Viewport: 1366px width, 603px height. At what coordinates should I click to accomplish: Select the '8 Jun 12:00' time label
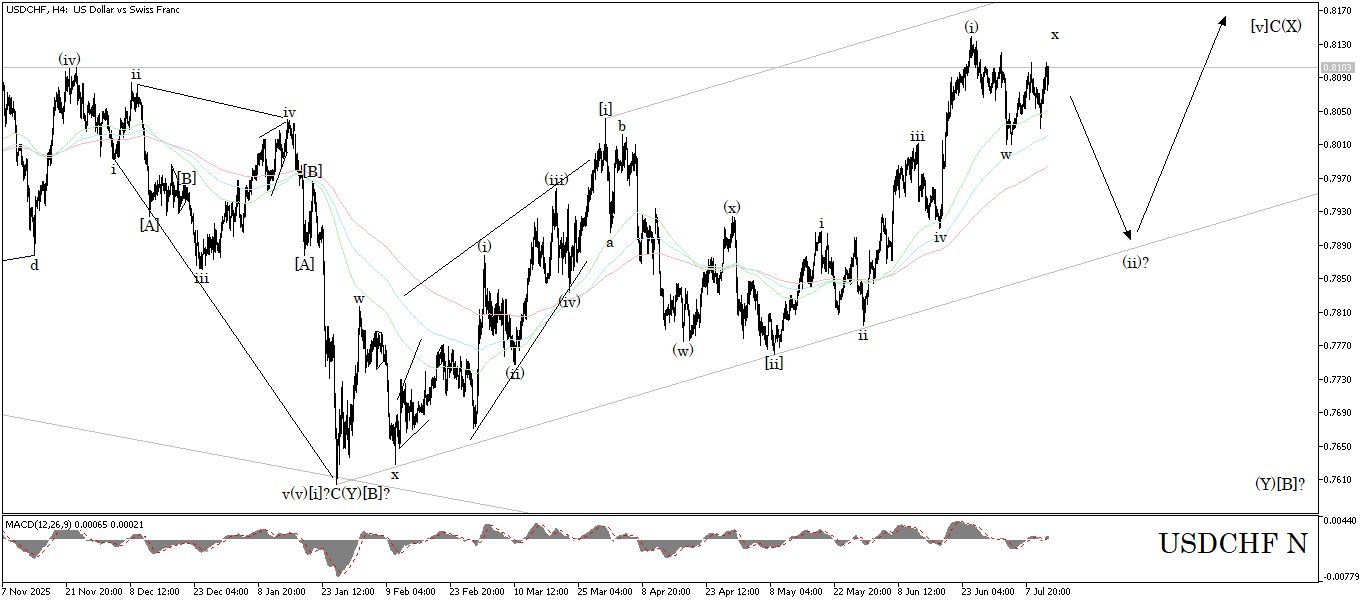point(923,591)
